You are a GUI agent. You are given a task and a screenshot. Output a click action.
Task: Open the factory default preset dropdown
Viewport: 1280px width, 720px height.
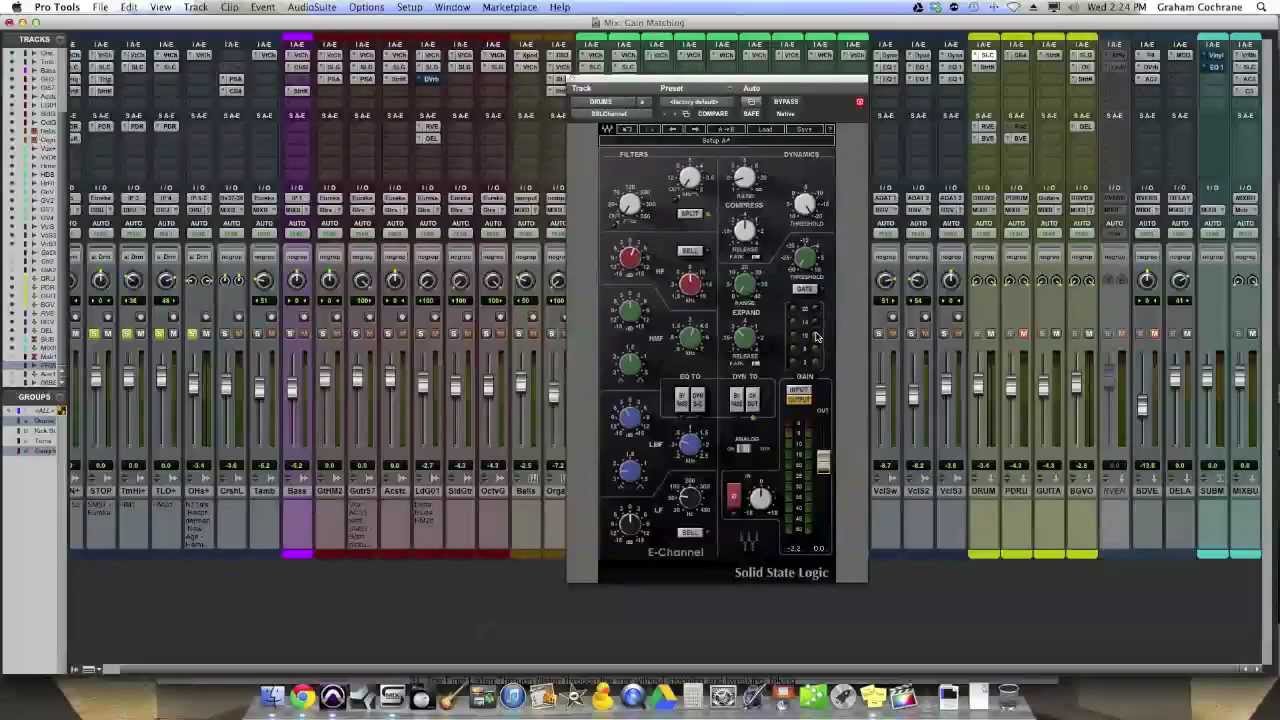coord(694,101)
